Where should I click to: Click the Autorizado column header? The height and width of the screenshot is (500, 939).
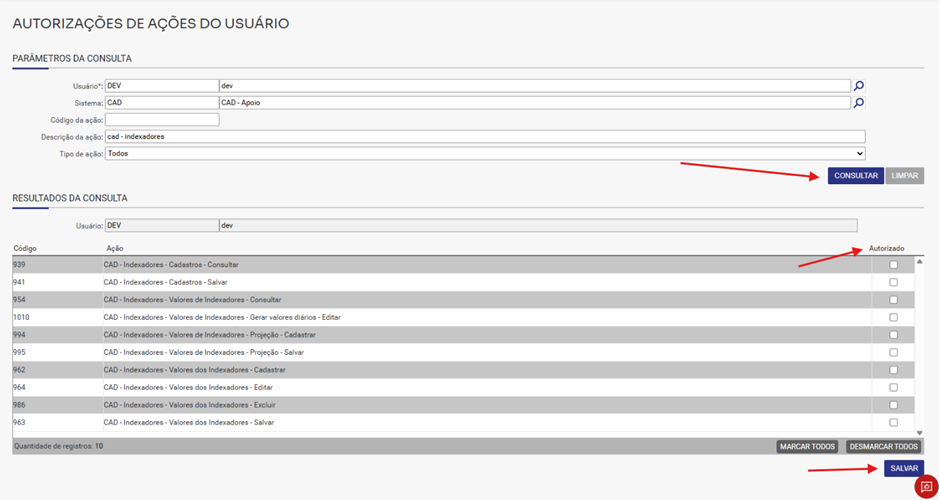point(887,248)
